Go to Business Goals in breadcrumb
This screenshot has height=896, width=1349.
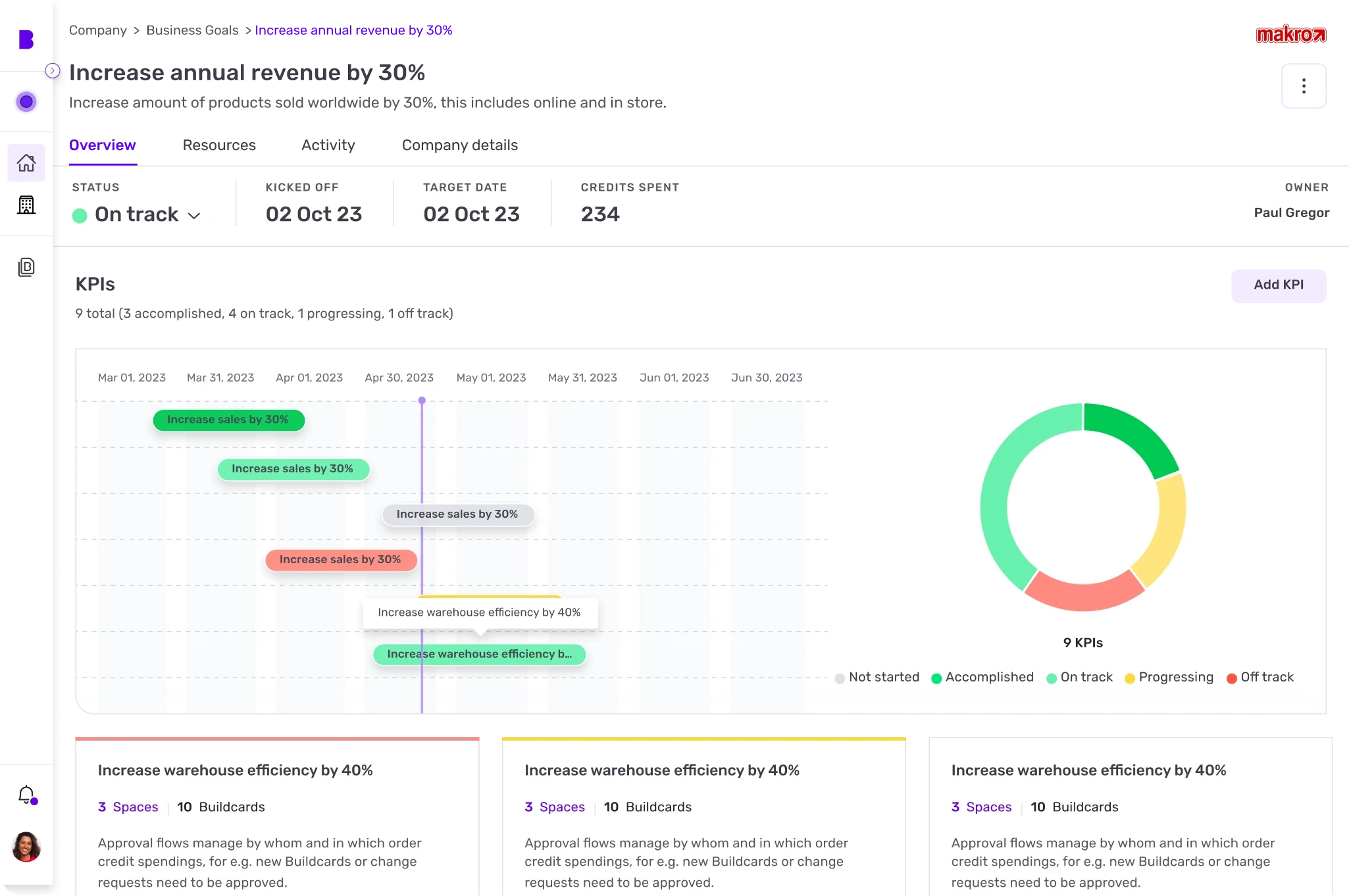click(x=192, y=30)
